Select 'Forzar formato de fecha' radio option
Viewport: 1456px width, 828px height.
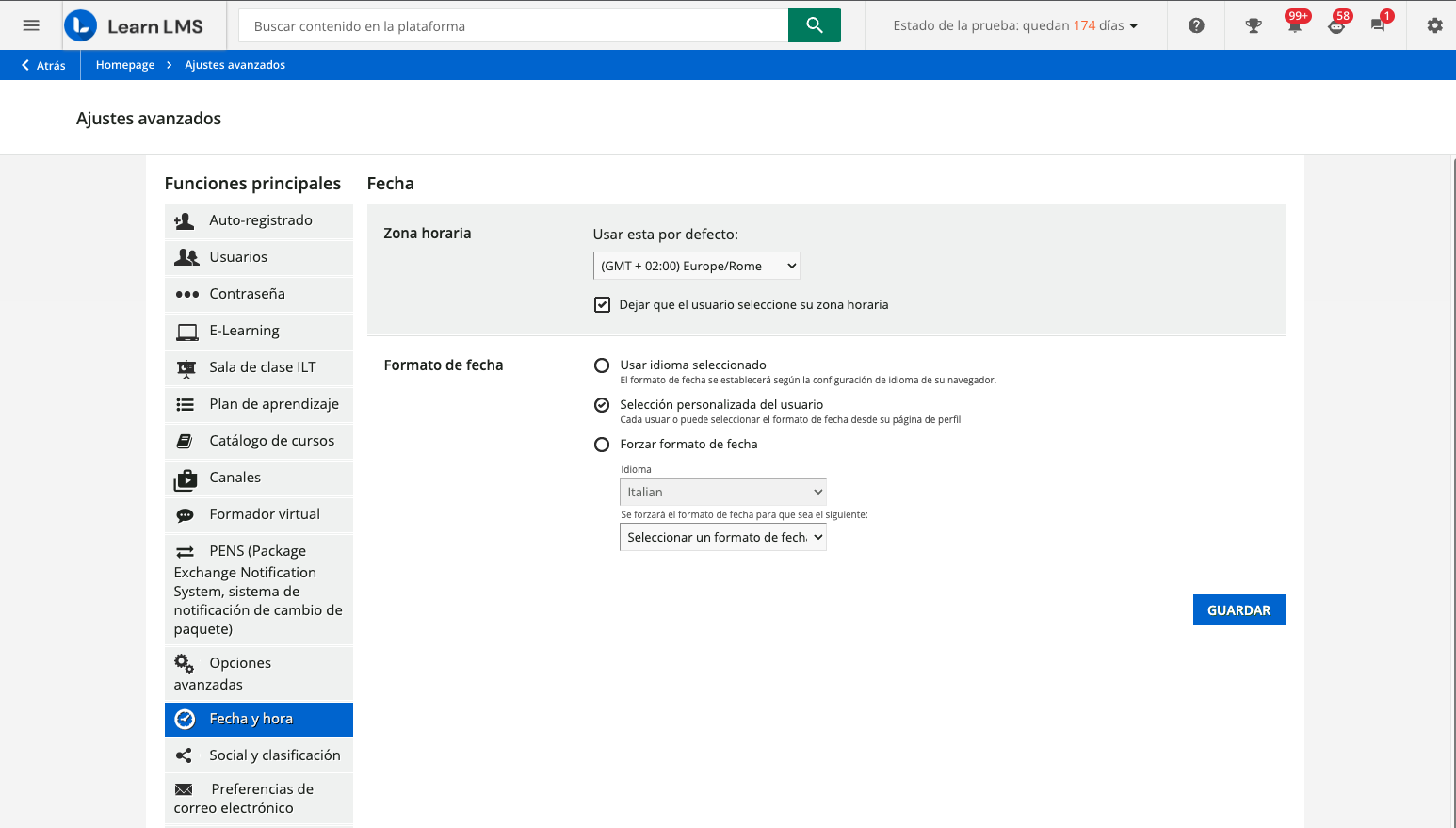[x=602, y=445]
